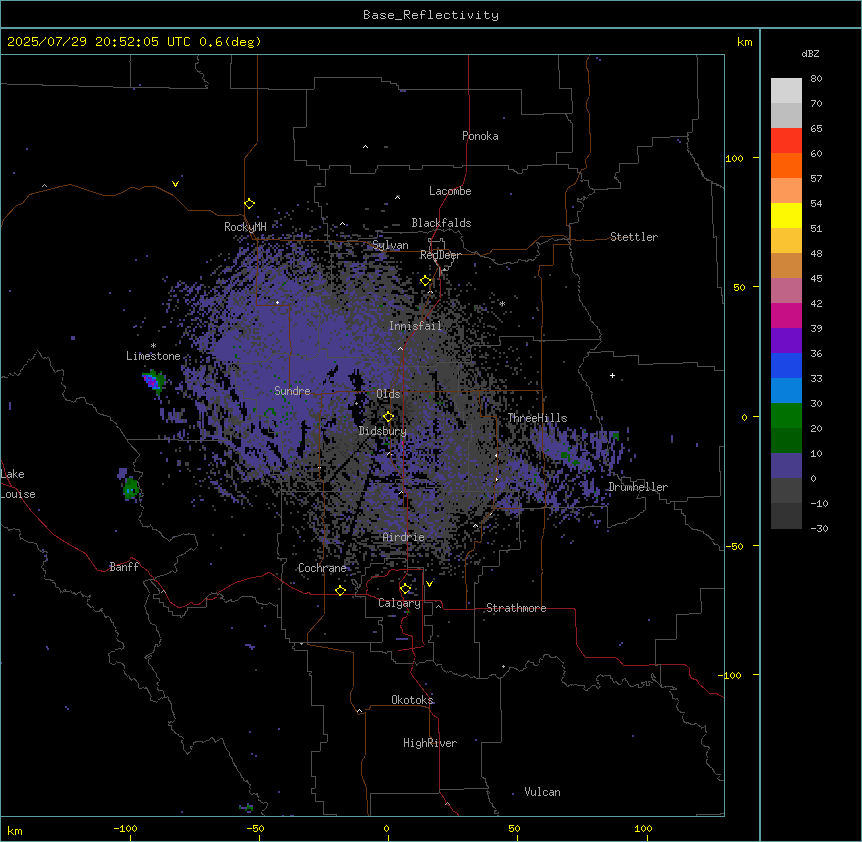Click the Sylvan label
862x842 pixels.
[390, 245]
